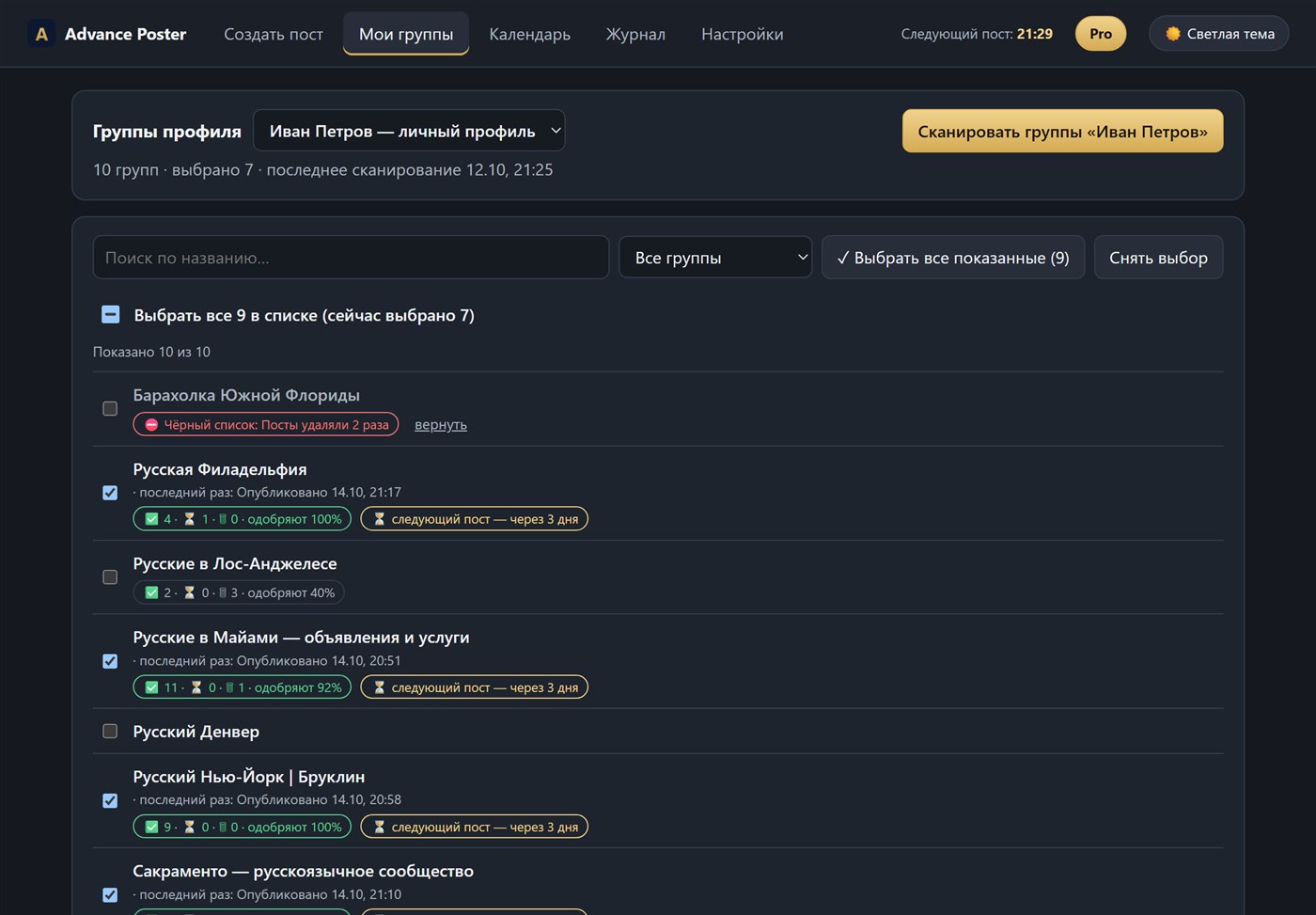This screenshot has height=915, width=1316.
Task: Uncheck Русские в Майами — объявления и услуги
Action: pos(110,661)
